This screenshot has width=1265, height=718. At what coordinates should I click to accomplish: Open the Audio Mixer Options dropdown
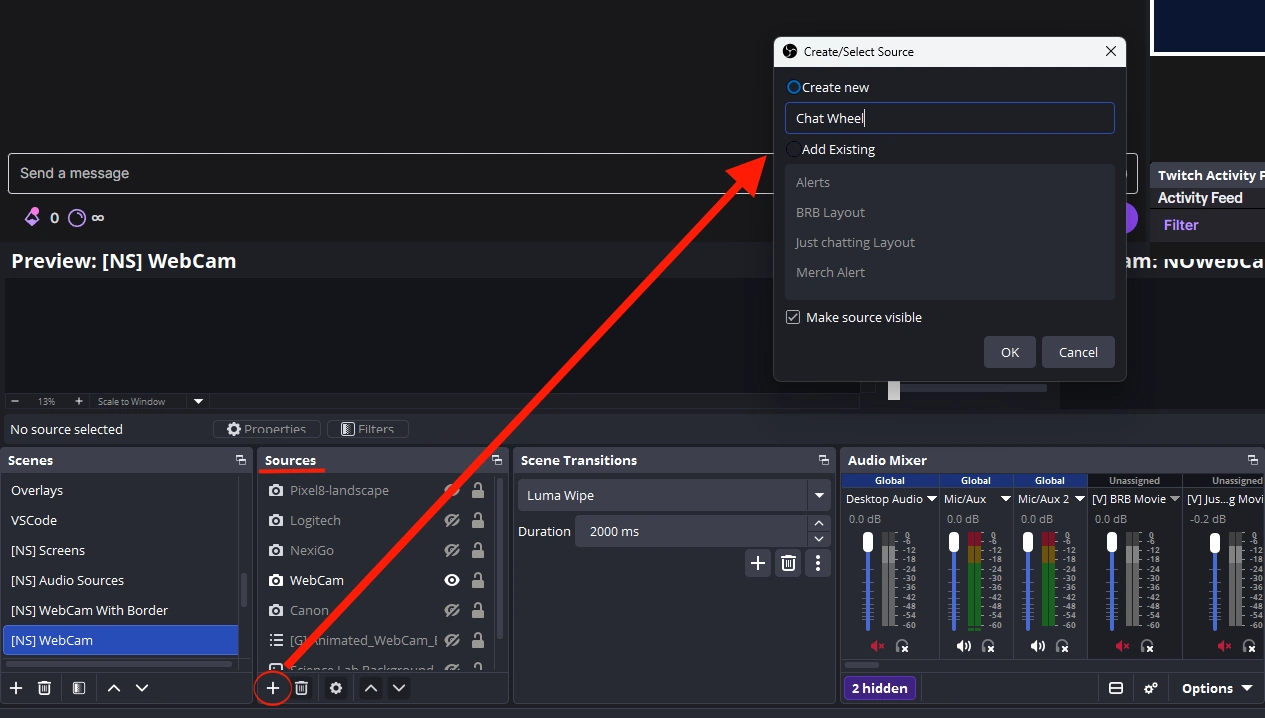1217,688
